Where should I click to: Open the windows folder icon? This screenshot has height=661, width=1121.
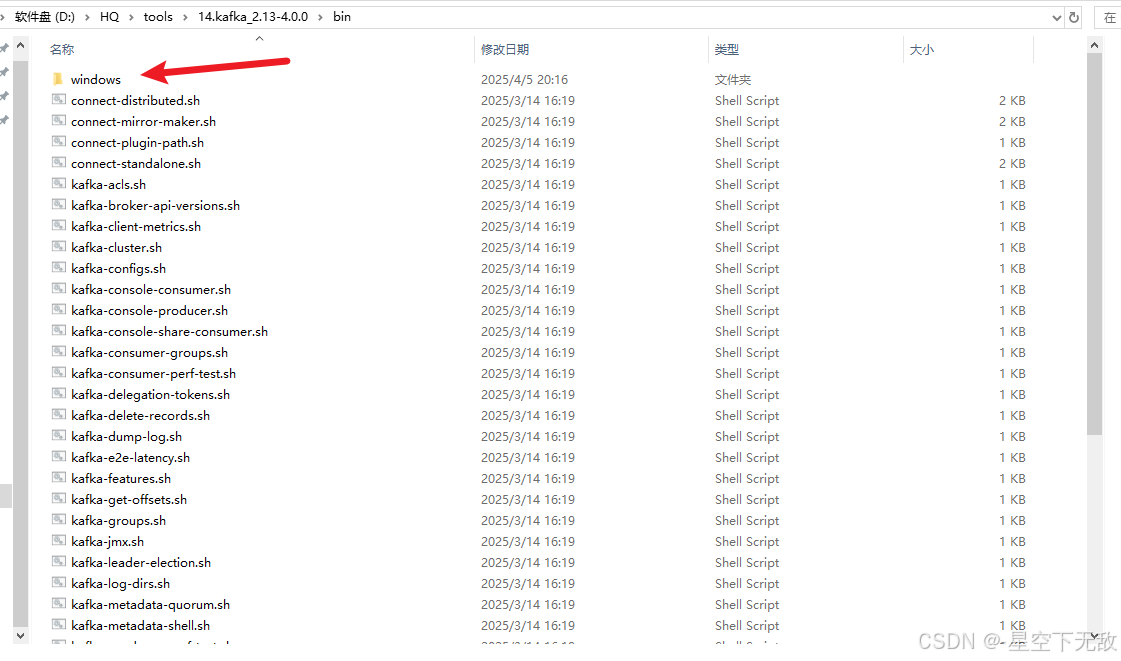pos(58,80)
